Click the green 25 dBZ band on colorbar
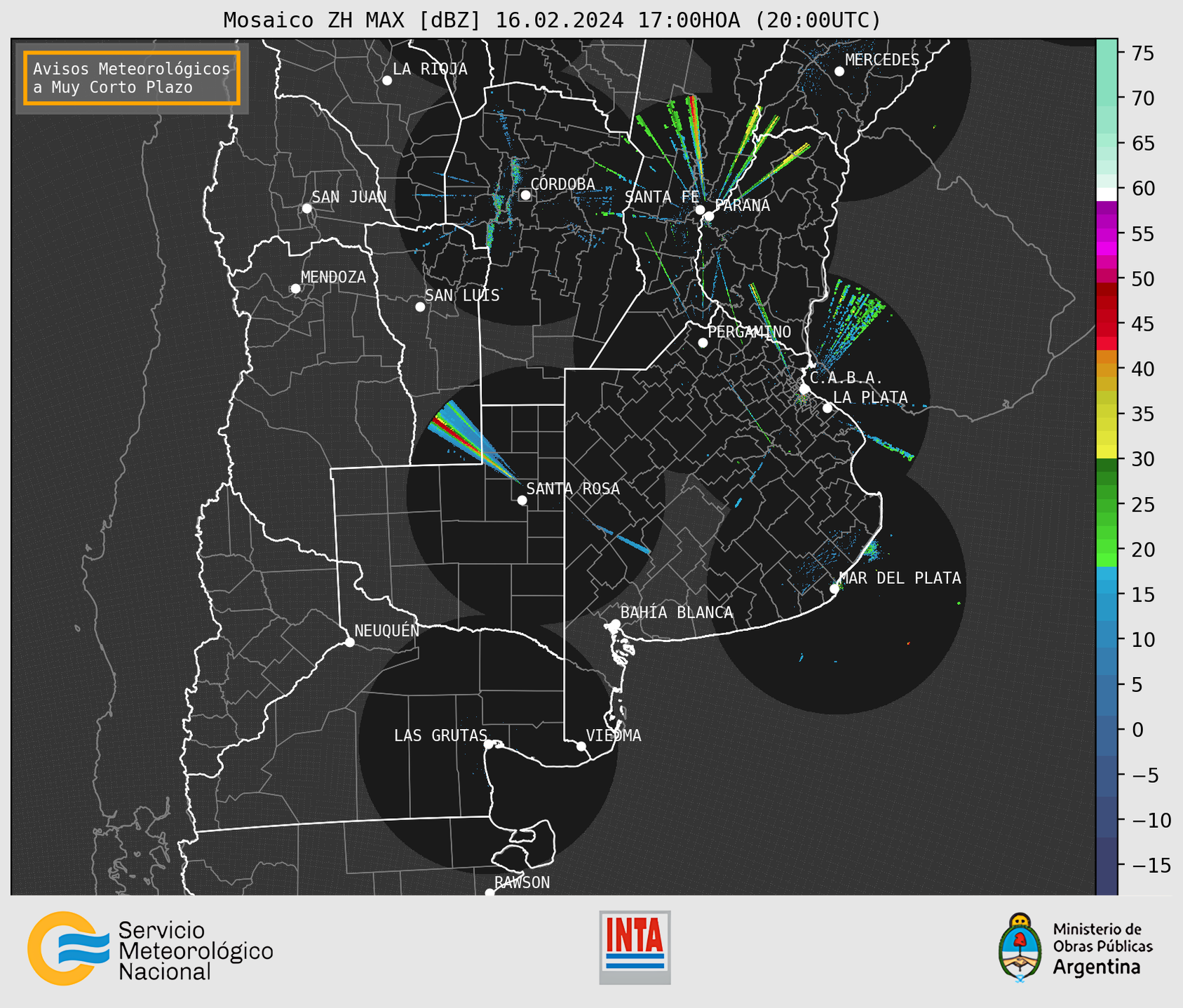This screenshot has height=1008, width=1183. coord(1107,504)
